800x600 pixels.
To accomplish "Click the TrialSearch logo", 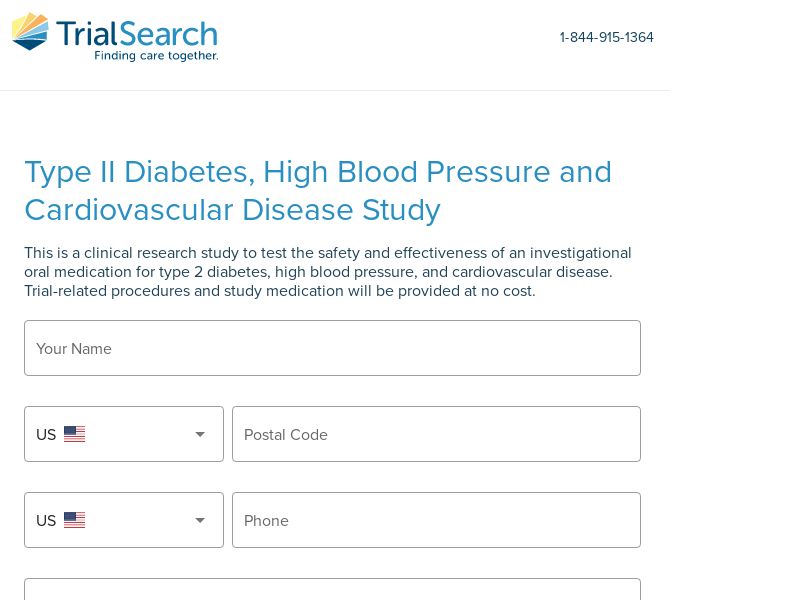I will pos(114,37).
